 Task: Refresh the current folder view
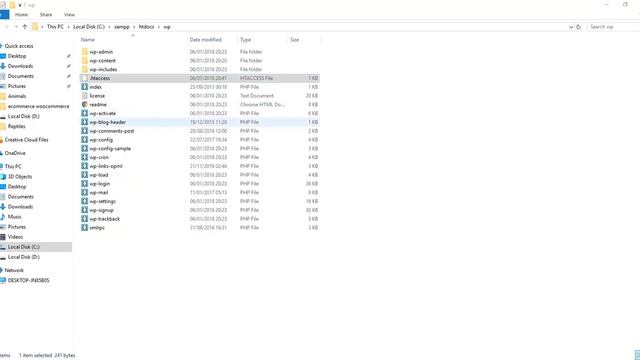coord(578,27)
